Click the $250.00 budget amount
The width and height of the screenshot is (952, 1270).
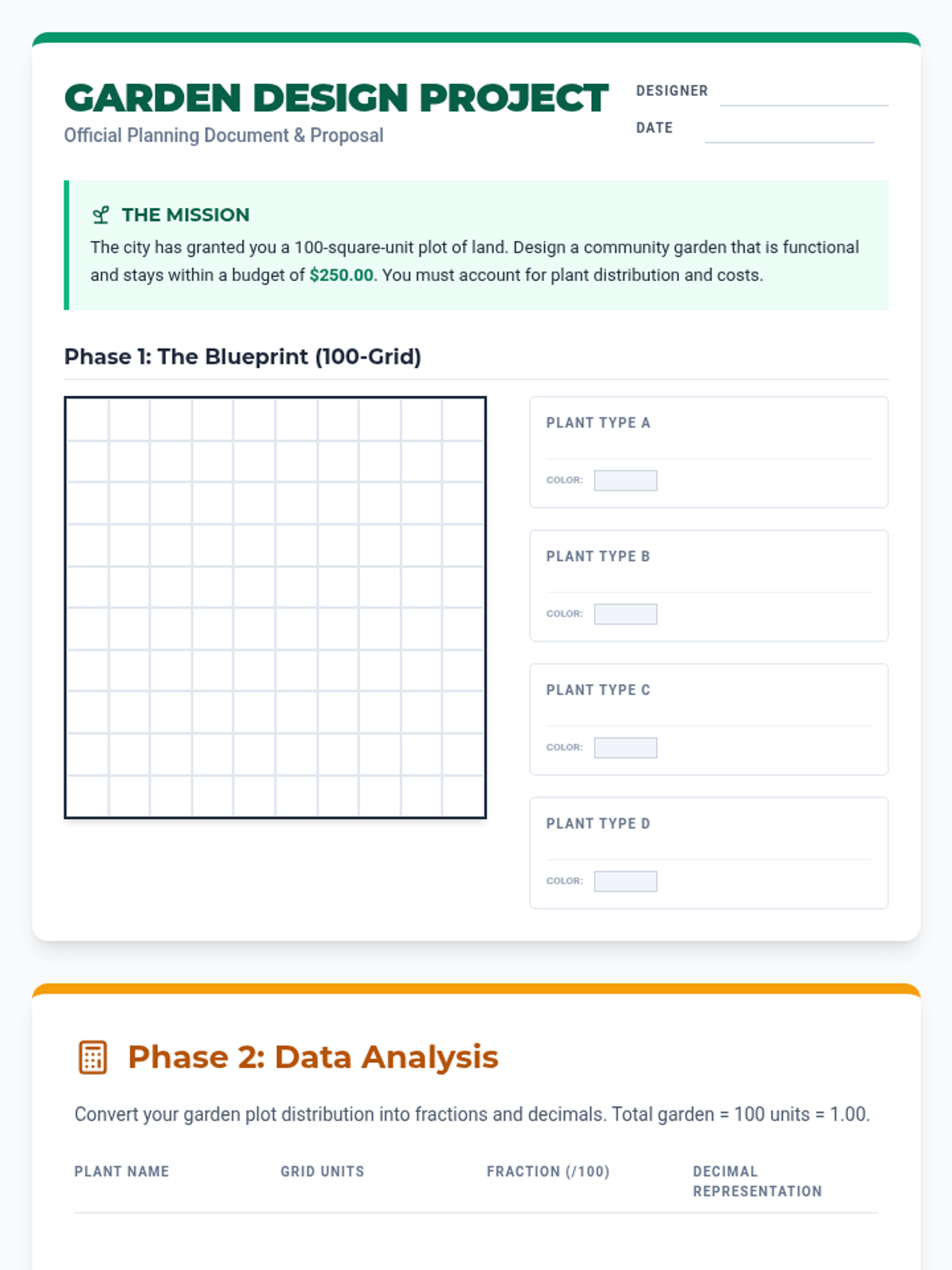coord(341,275)
